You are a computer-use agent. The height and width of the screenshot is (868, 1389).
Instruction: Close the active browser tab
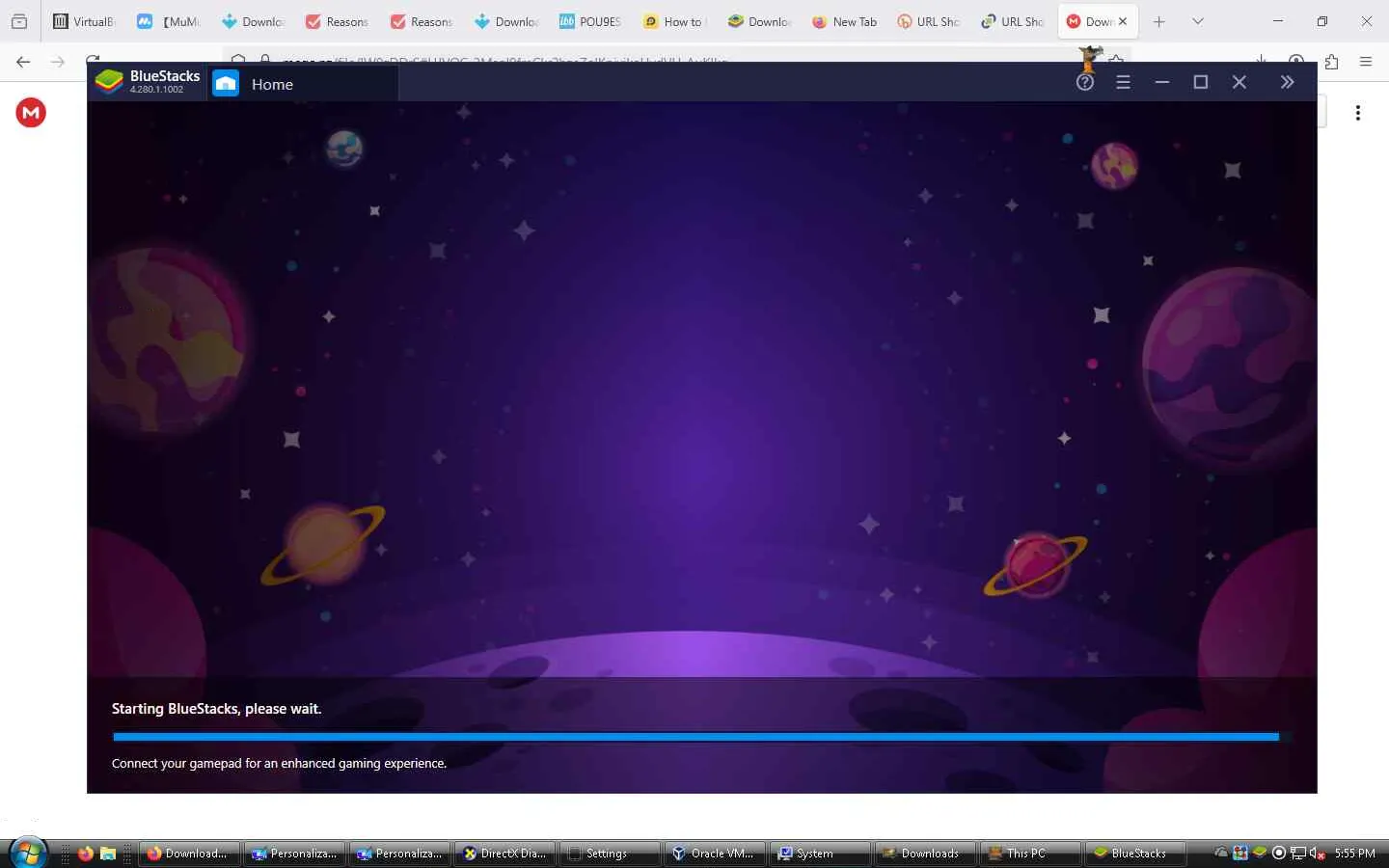pyautogui.click(x=1123, y=21)
